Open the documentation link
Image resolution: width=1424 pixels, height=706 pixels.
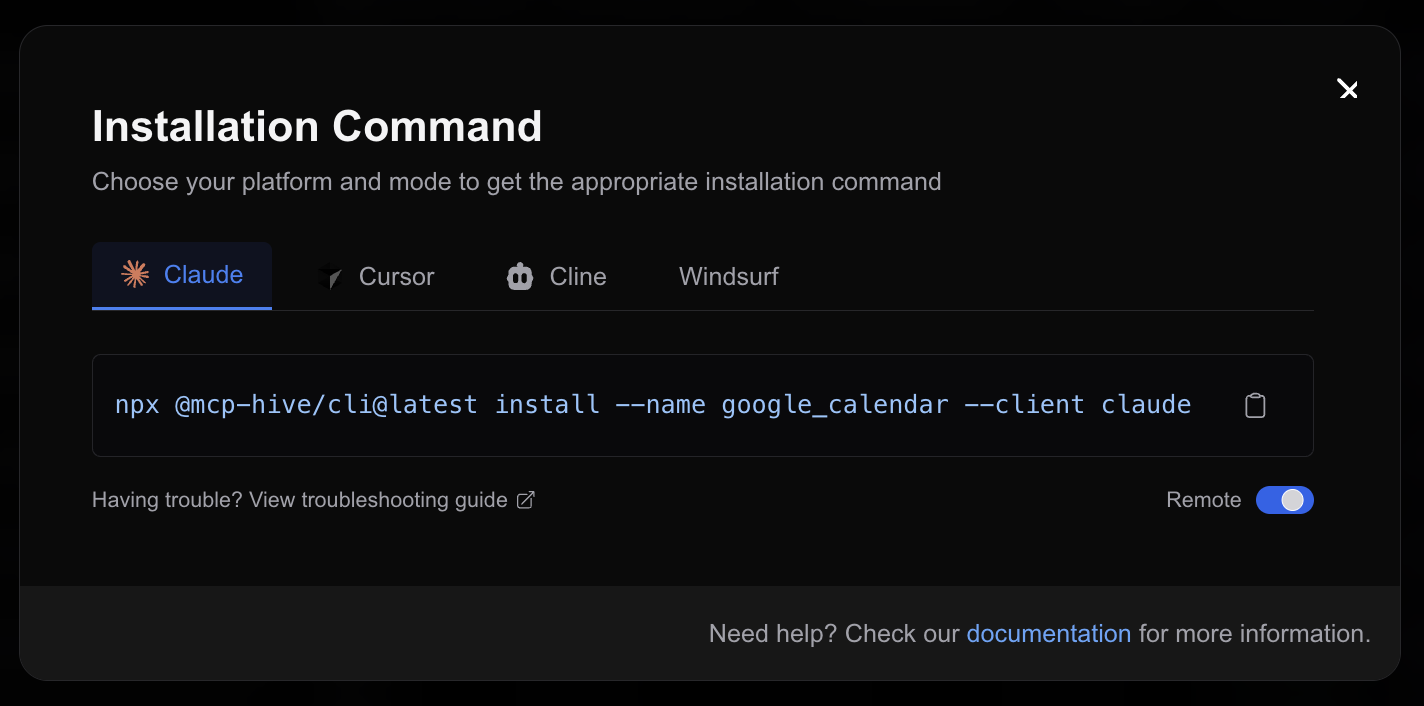click(1048, 633)
